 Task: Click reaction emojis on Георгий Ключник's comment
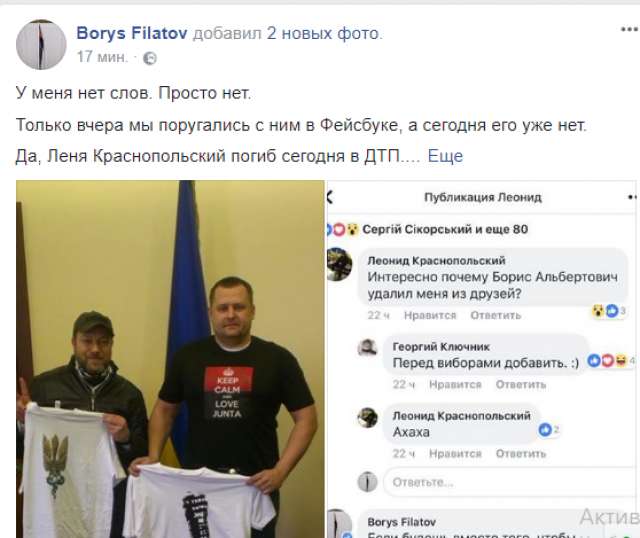coord(607,360)
